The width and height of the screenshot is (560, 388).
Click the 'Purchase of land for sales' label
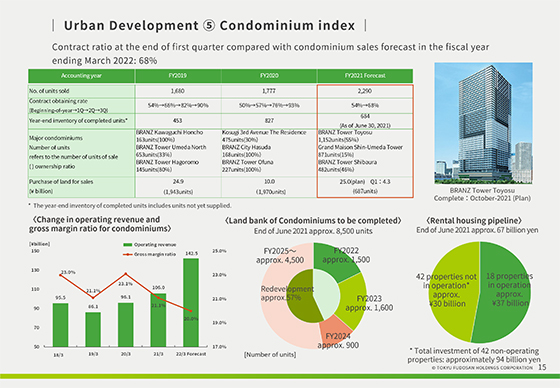(61, 182)
